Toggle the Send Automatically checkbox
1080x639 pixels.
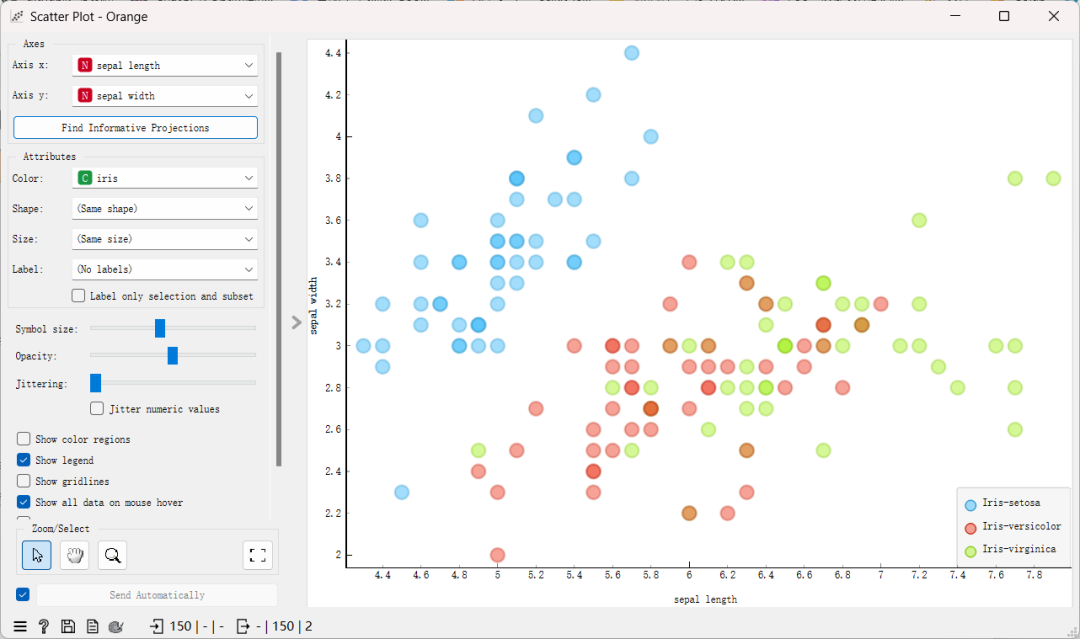pyautogui.click(x=23, y=594)
